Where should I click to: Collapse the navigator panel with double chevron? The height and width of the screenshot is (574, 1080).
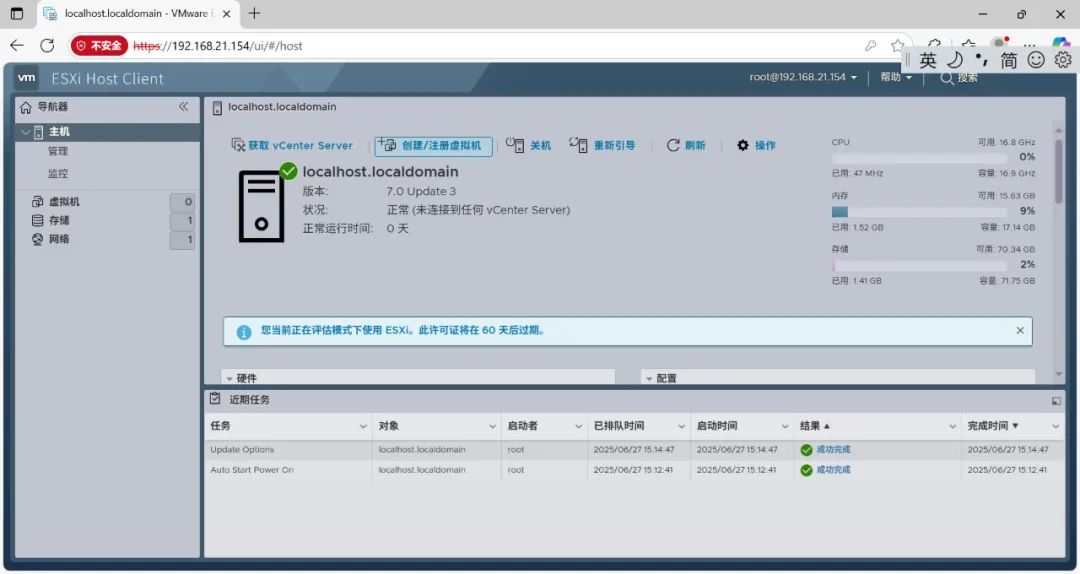click(183, 106)
